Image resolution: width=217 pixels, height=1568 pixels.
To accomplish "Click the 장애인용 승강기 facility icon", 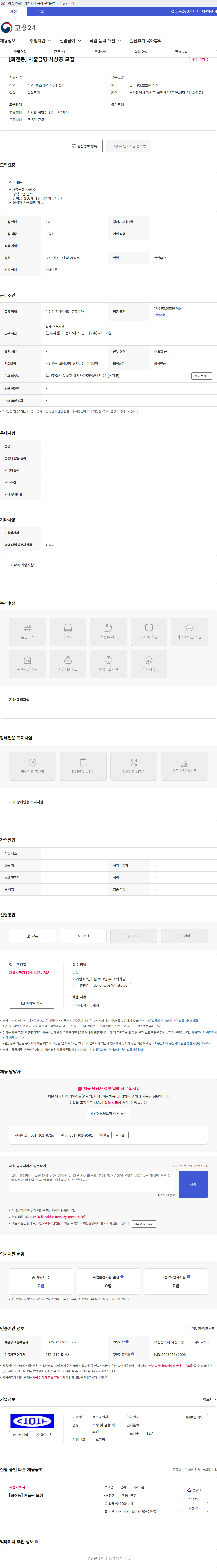I will pos(83,766).
